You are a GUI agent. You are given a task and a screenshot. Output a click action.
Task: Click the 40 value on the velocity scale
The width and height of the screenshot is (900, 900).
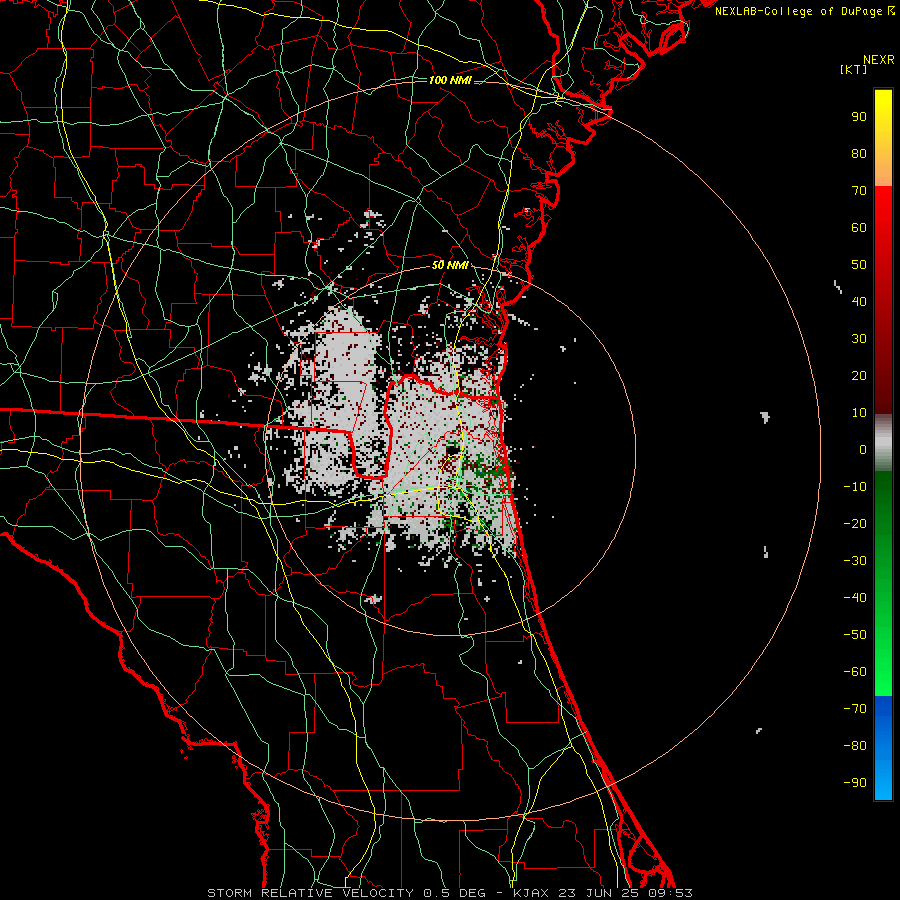(x=859, y=302)
